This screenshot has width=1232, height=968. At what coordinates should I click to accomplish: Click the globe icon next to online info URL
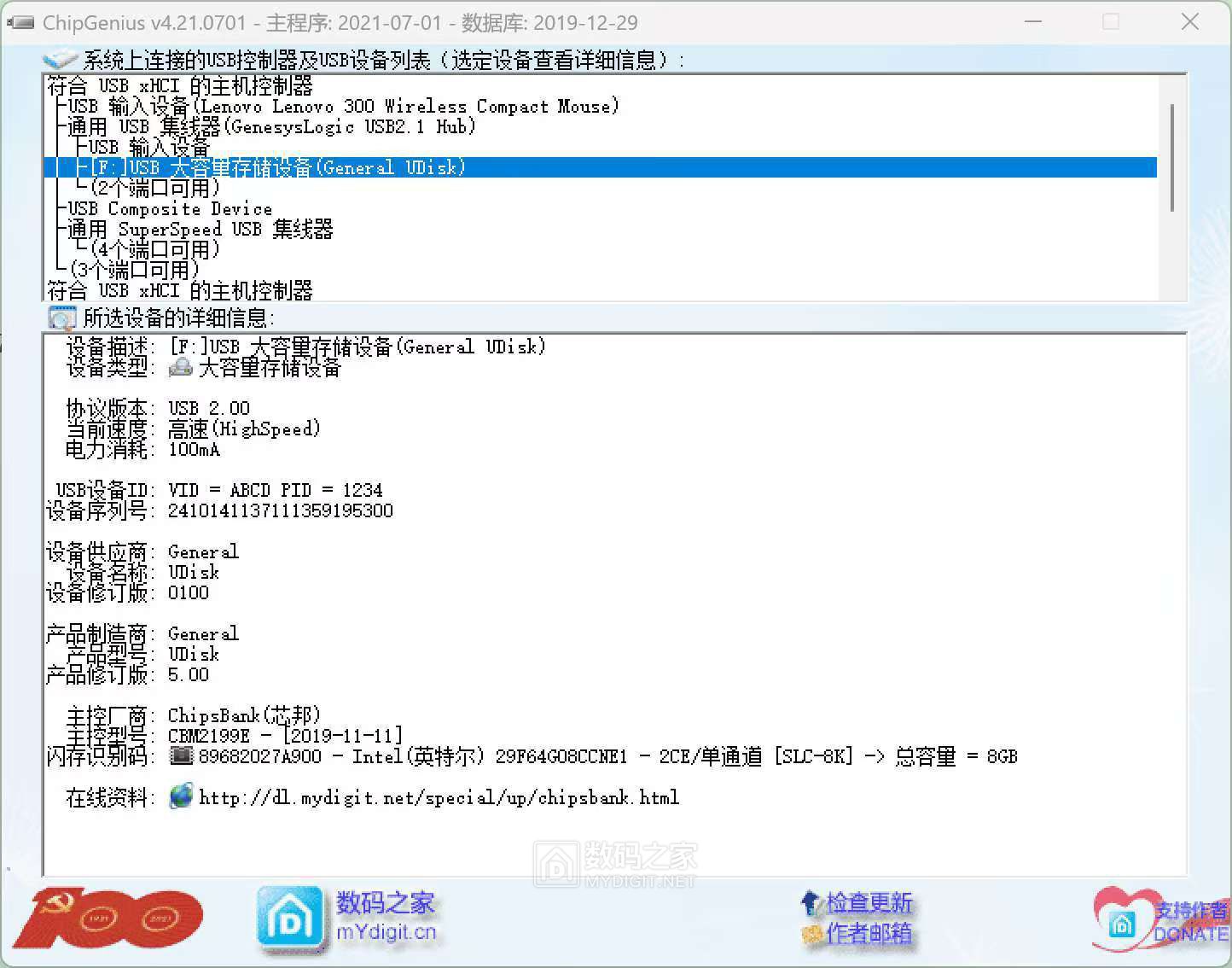click(x=181, y=796)
